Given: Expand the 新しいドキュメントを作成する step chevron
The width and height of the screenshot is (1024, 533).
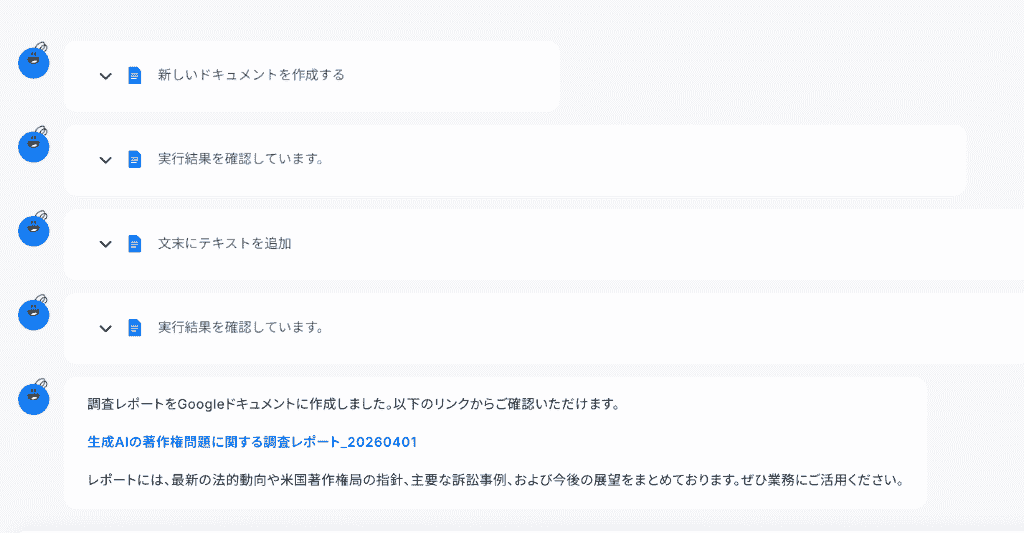Looking at the screenshot, I should [105, 76].
